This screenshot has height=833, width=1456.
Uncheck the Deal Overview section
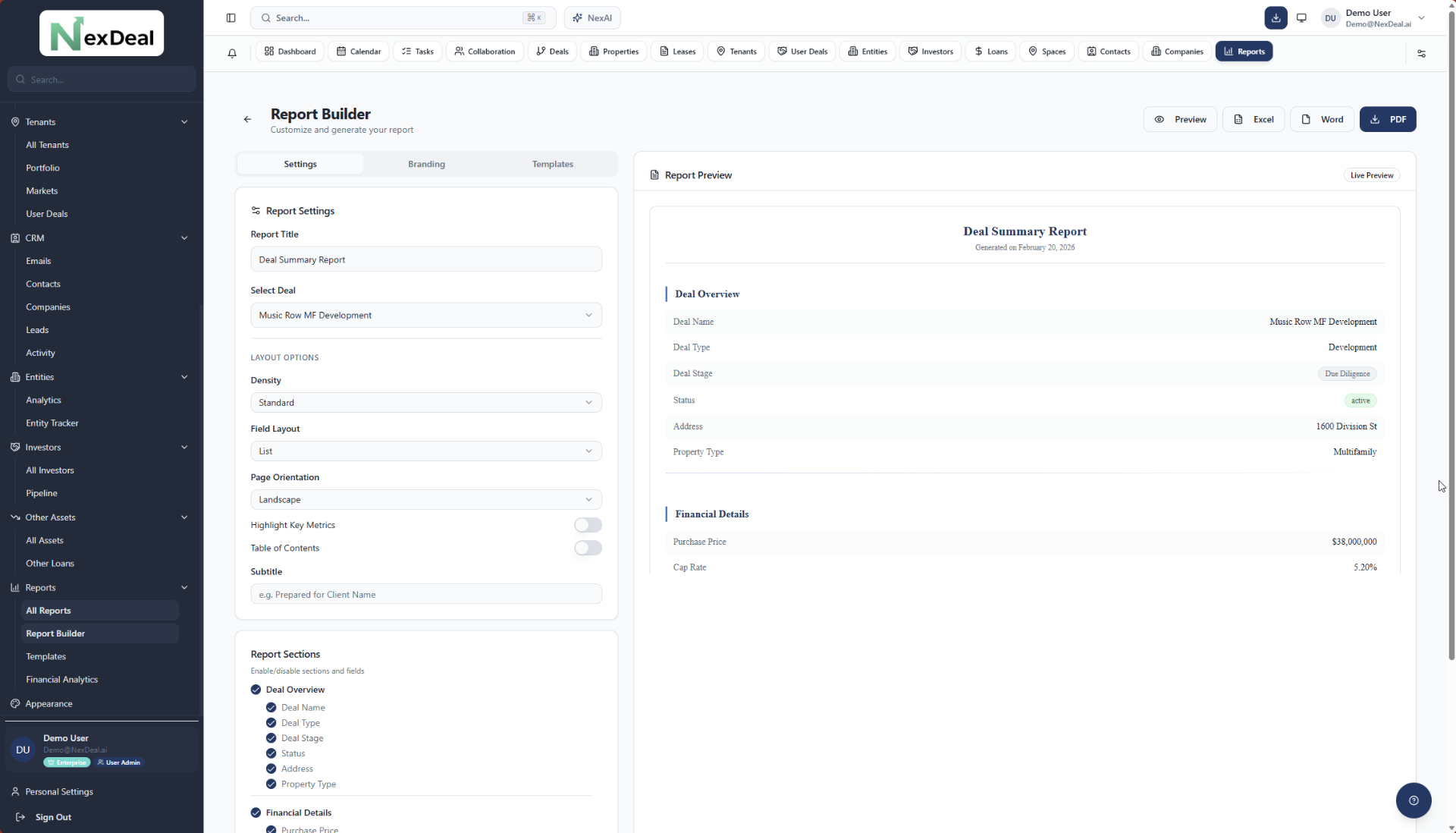pos(256,690)
